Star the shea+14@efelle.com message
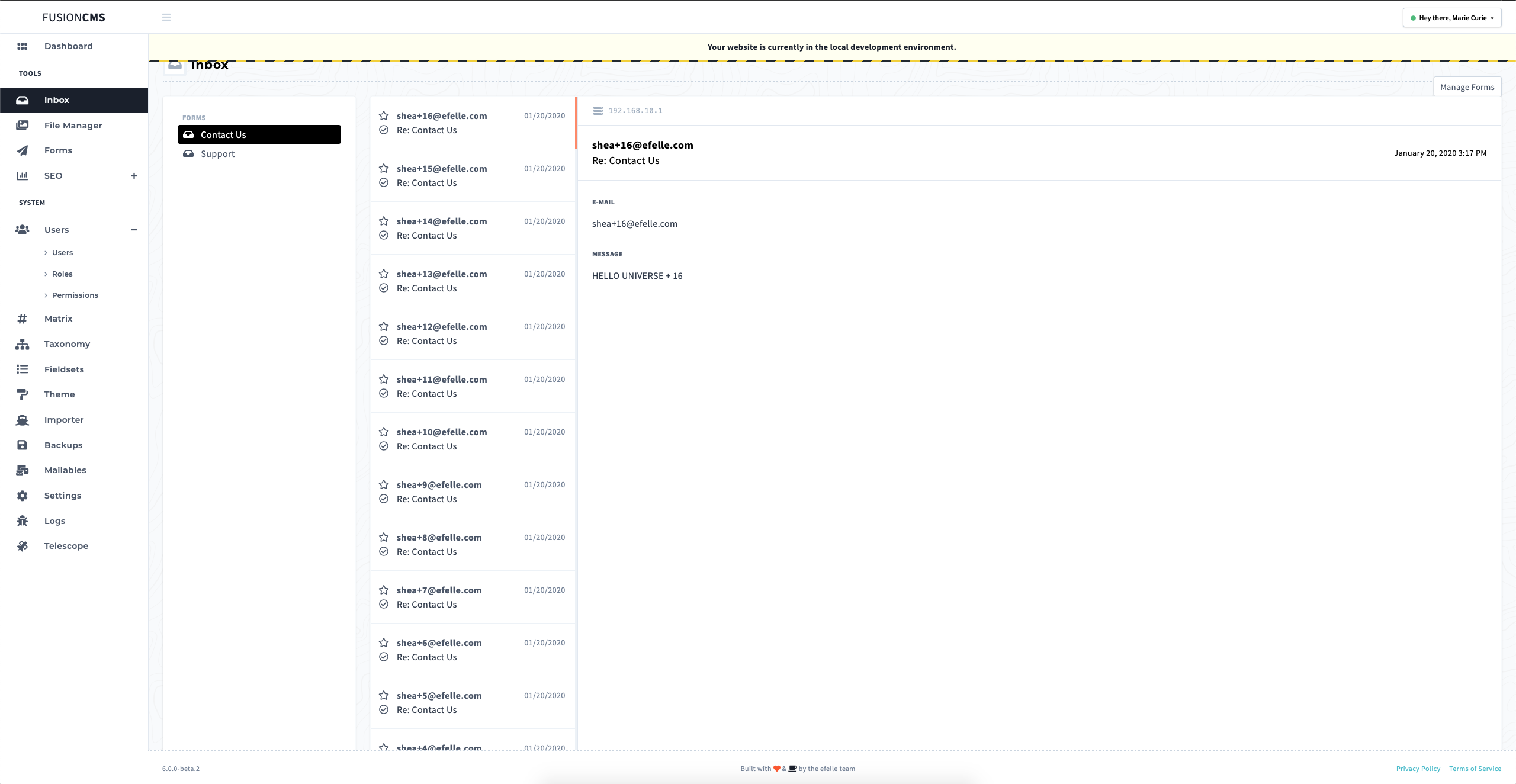This screenshot has width=1516, height=784. tap(384, 221)
